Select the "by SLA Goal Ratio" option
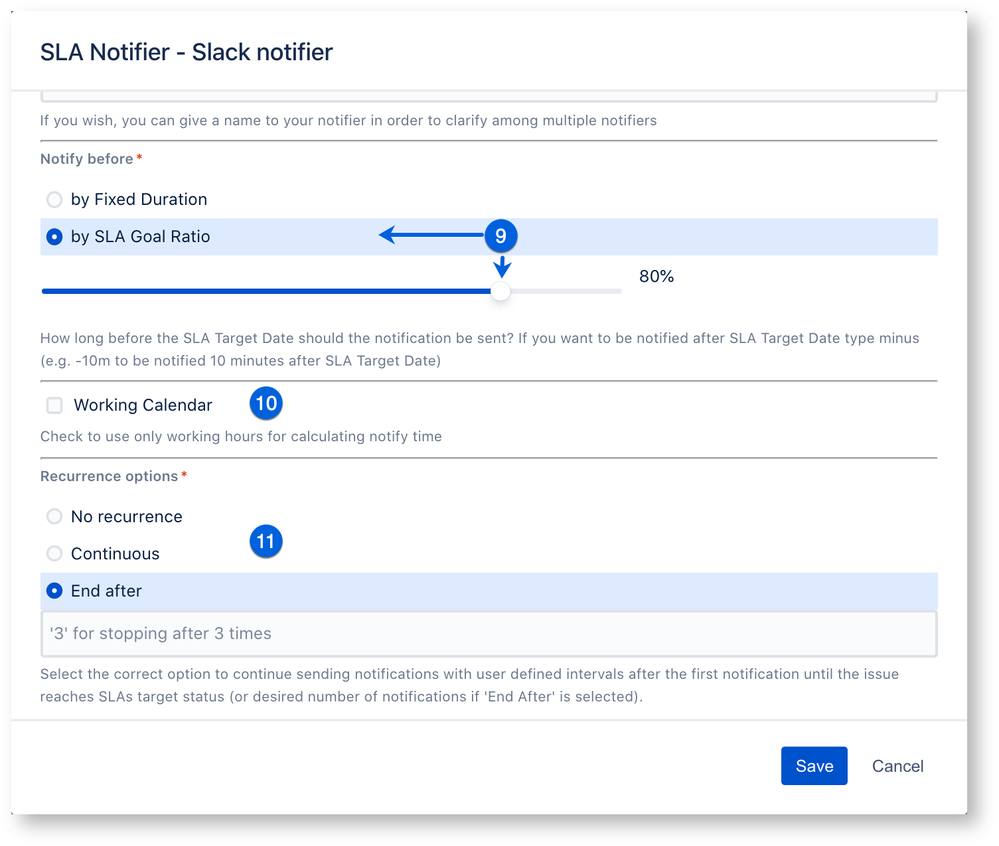Image resolution: width=999 pixels, height=846 pixels. click(54, 236)
